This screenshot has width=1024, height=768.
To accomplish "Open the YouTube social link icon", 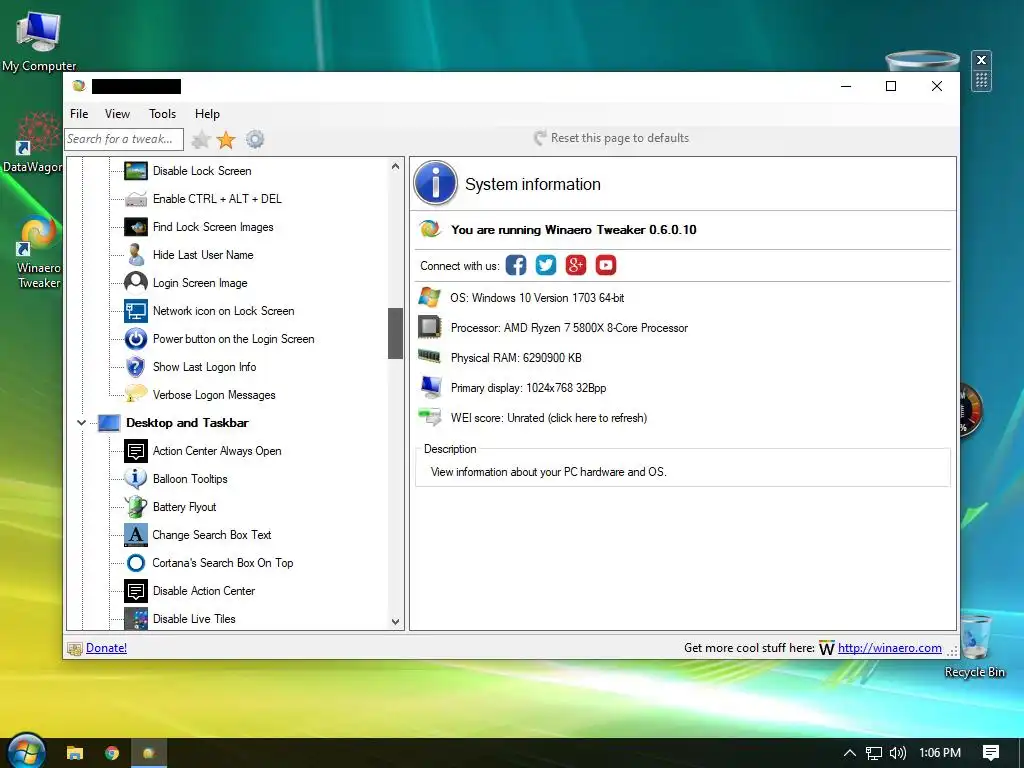I will pos(606,265).
